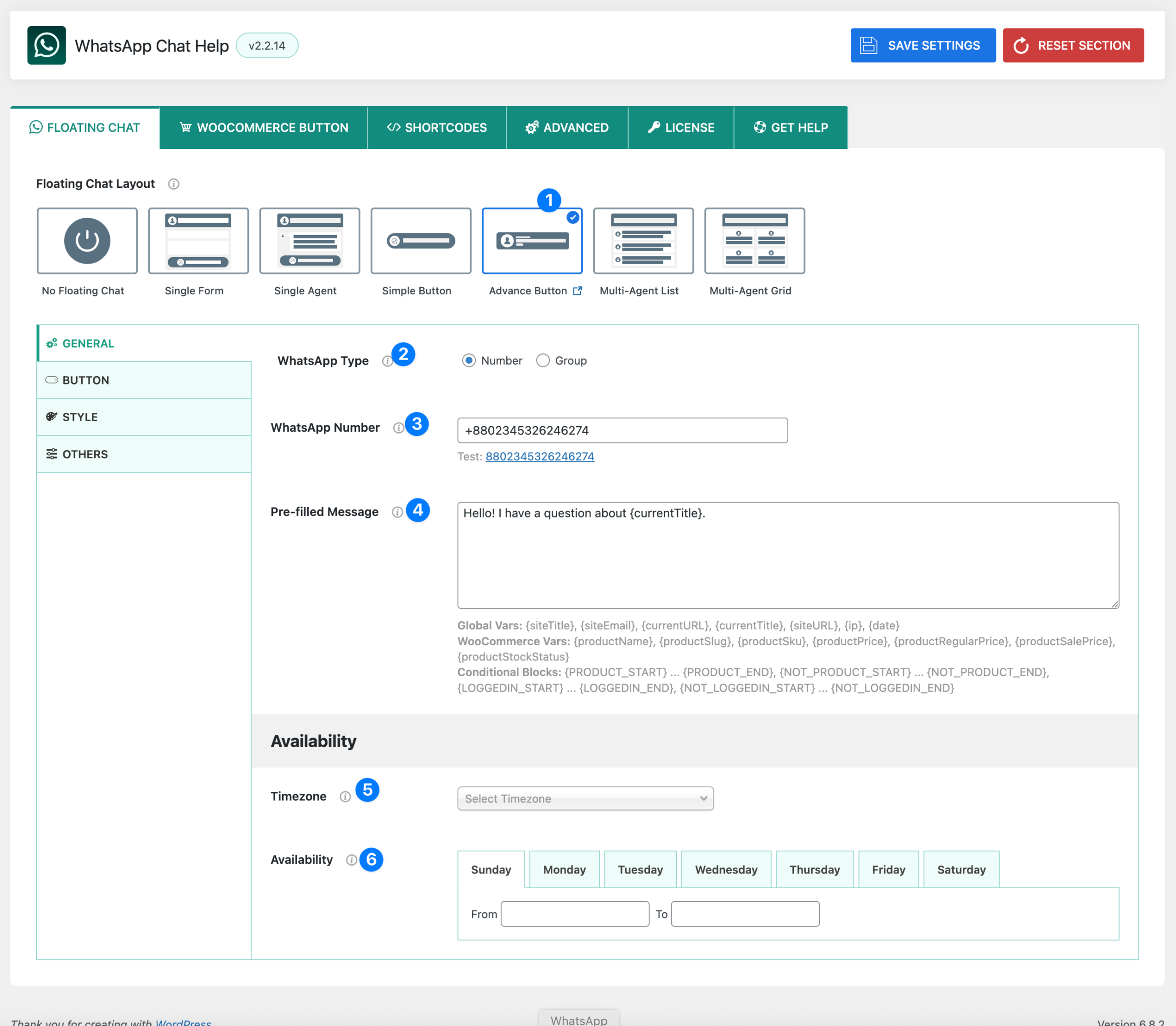Click the WhatsApp Number input field
The image size is (1176, 1026).
(x=622, y=430)
